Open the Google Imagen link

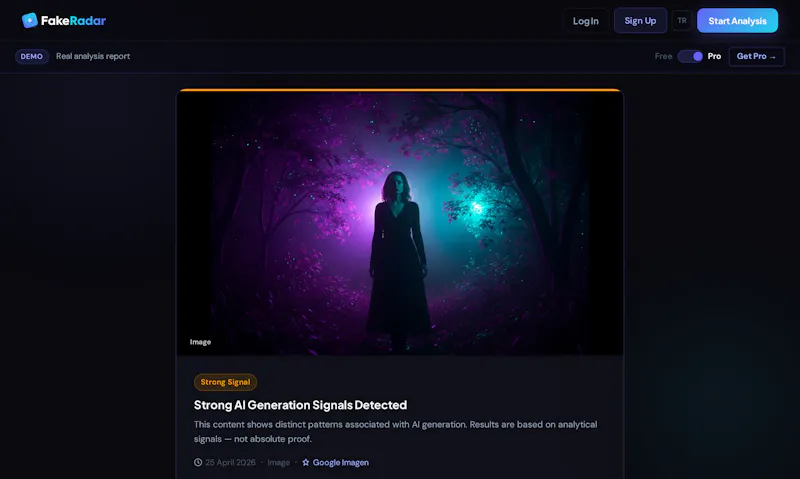point(340,462)
